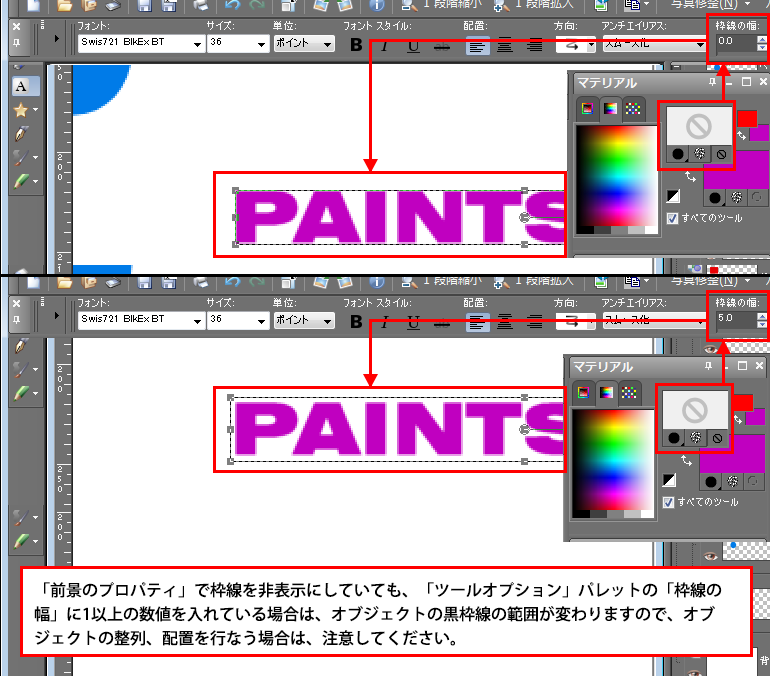Open Frame tab in lower Materials panel
This screenshot has width=770, height=676.
pos(583,392)
